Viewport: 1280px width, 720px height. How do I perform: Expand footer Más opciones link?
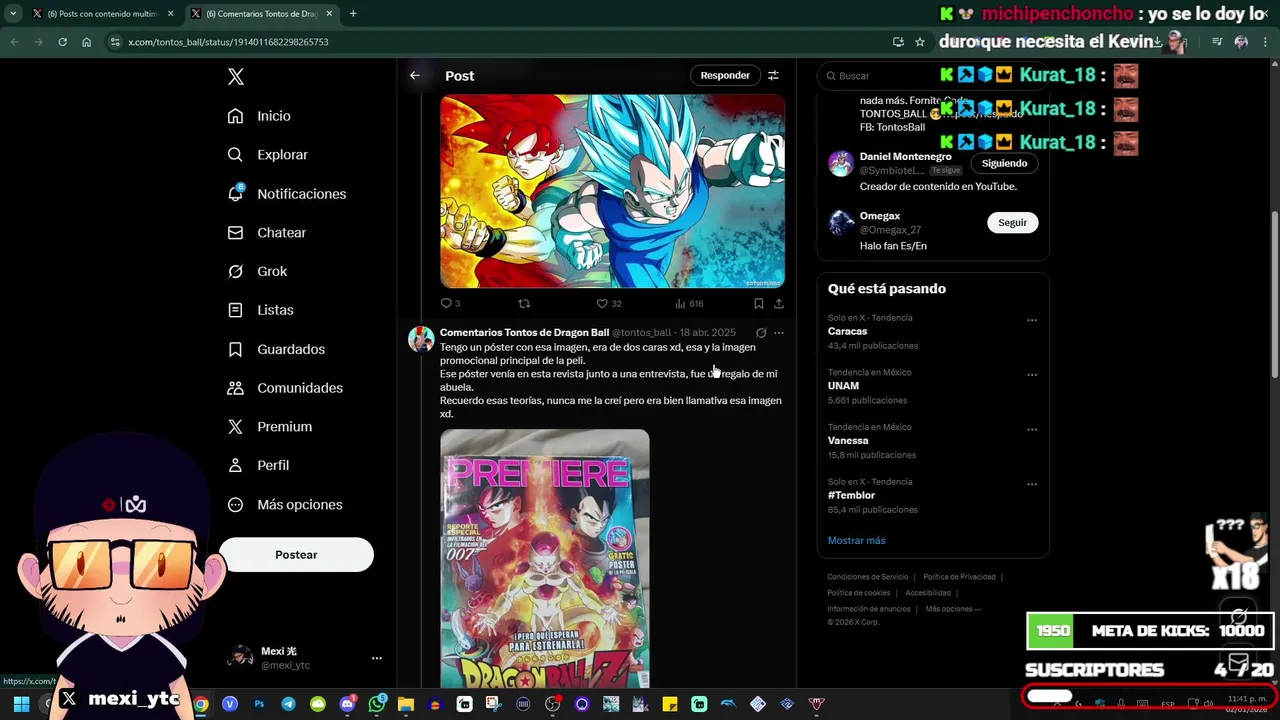tap(953, 609)
